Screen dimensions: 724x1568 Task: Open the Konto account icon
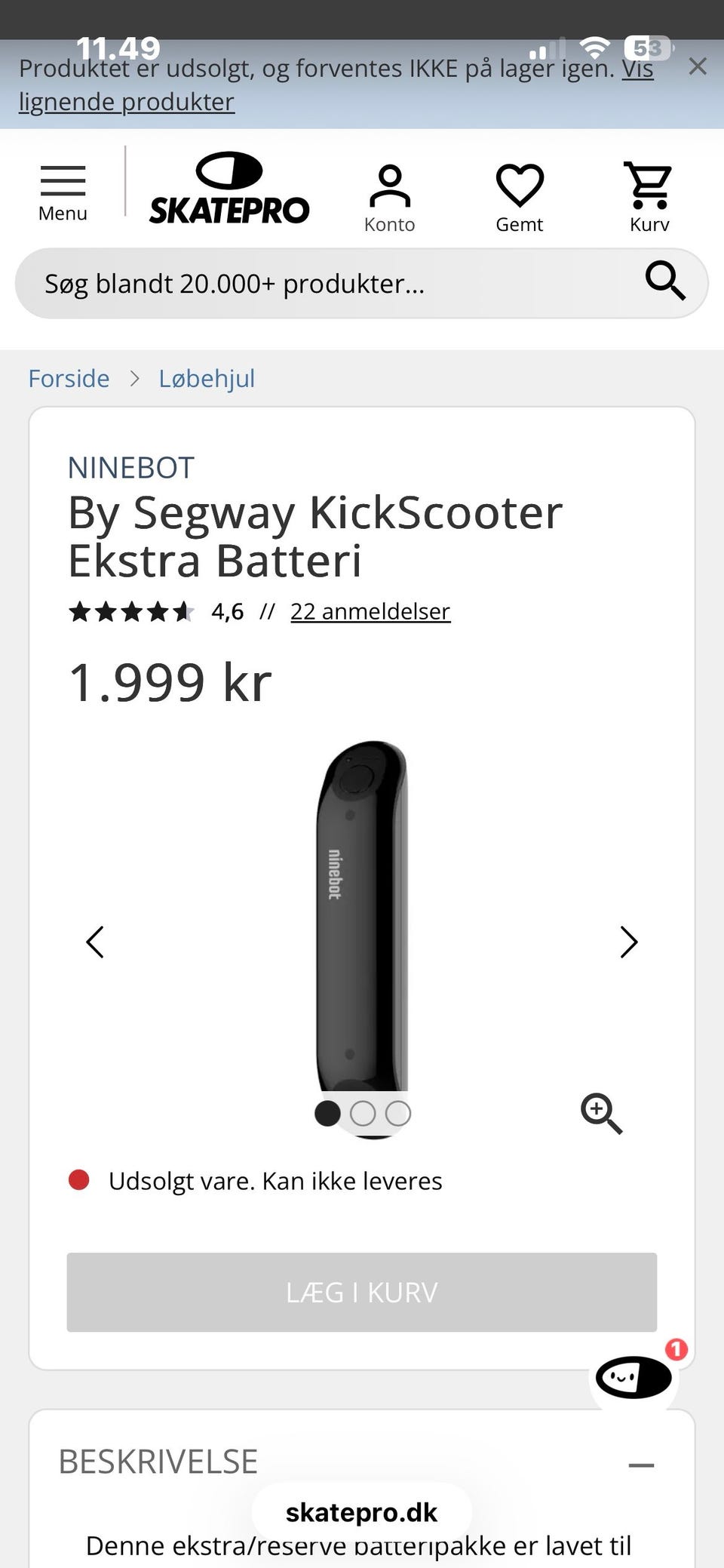(x=389, y=198)
